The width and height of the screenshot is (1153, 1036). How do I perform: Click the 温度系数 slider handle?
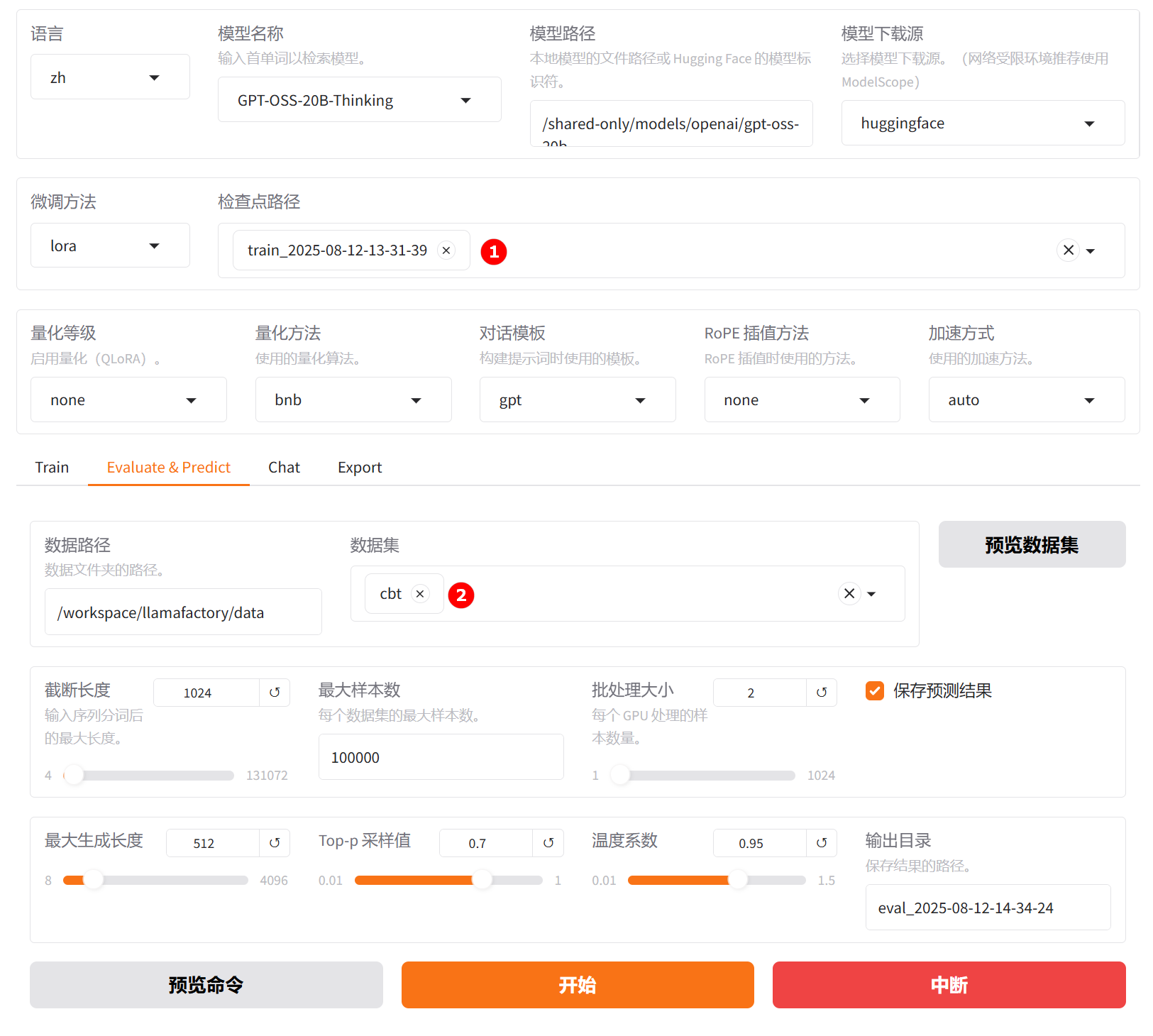point(738,880)
